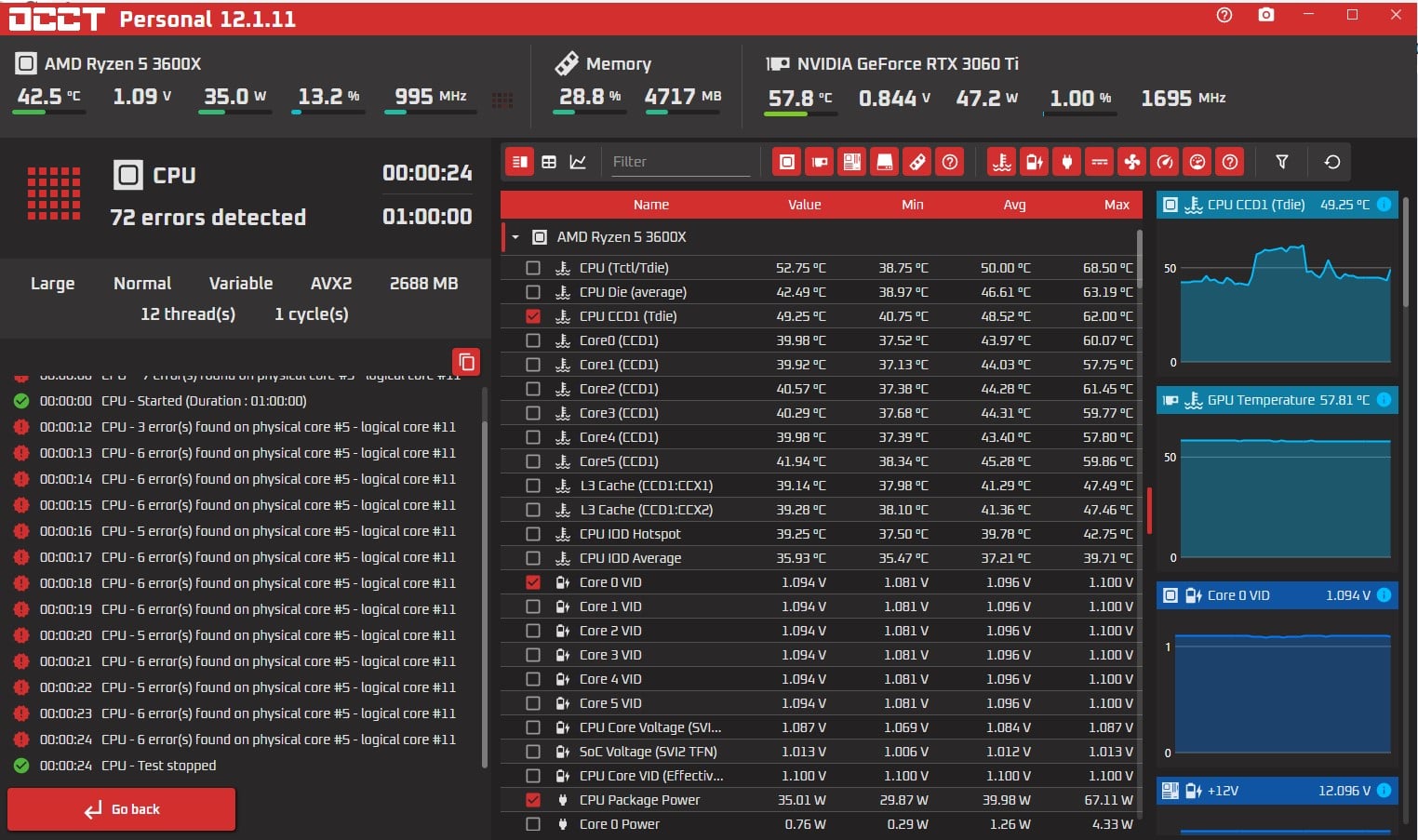The height and width of the screenshot is (840, 1418).
Task: Reset sensor min/max values
Action: (x=1332, y=162)
